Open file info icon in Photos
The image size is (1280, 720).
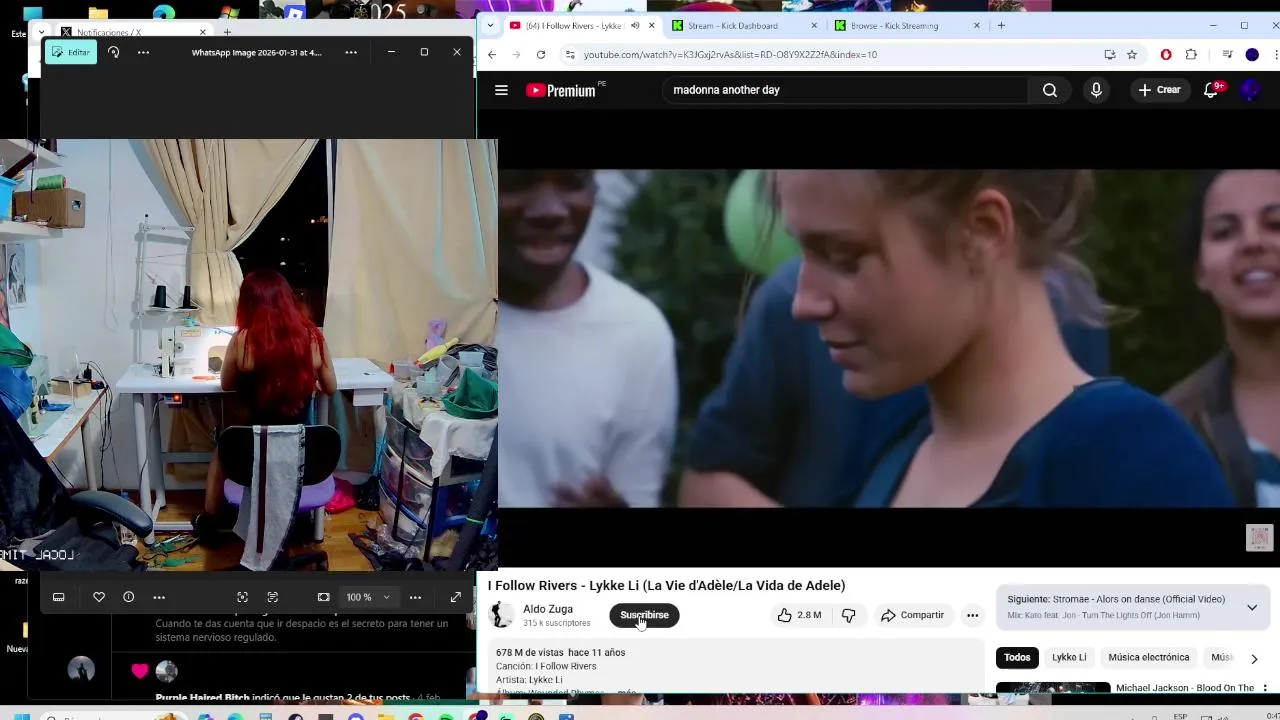point(129,597)
